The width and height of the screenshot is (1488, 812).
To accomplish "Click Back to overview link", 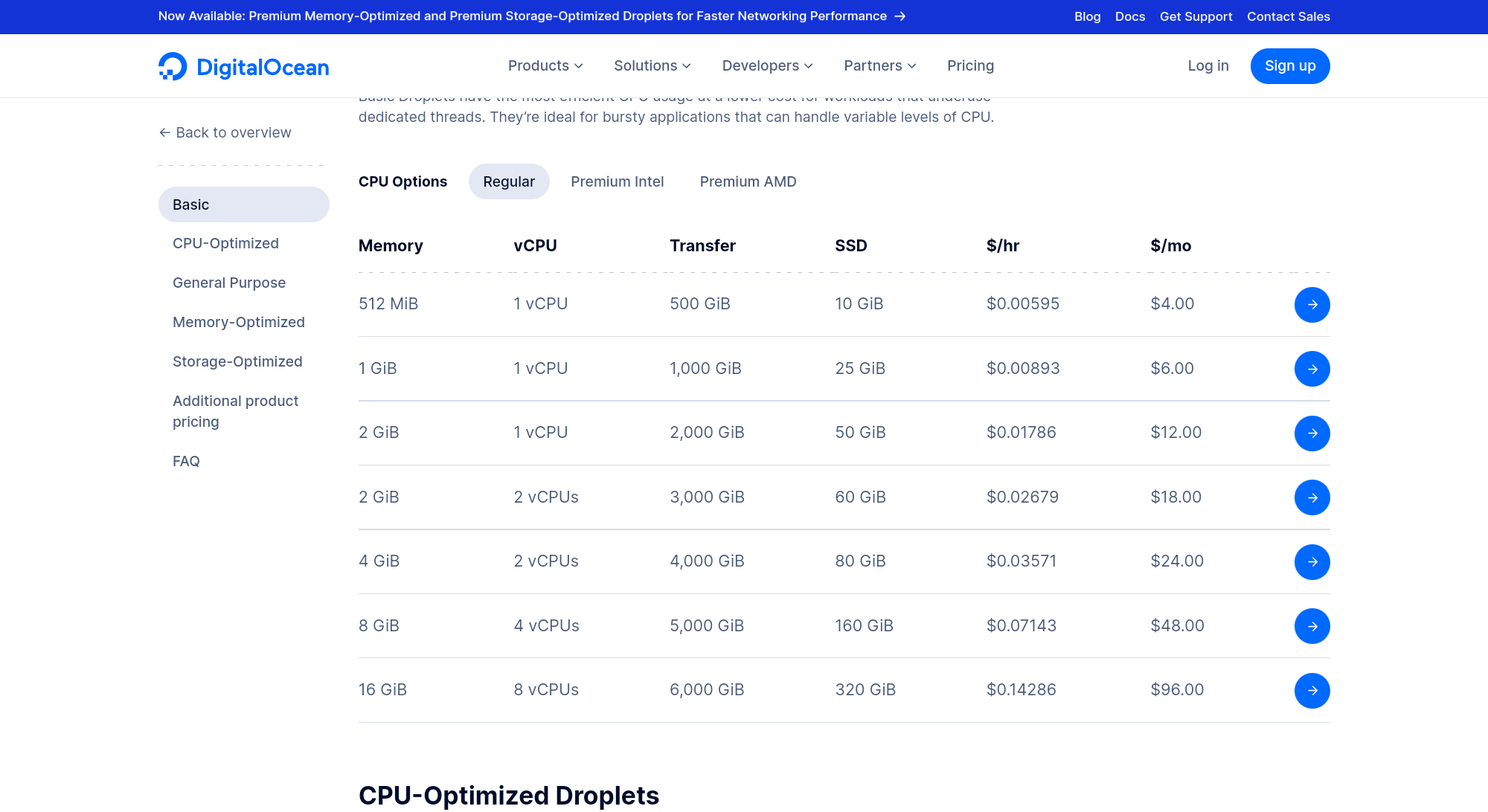I will pyautogui.click(x=224, y=132).
